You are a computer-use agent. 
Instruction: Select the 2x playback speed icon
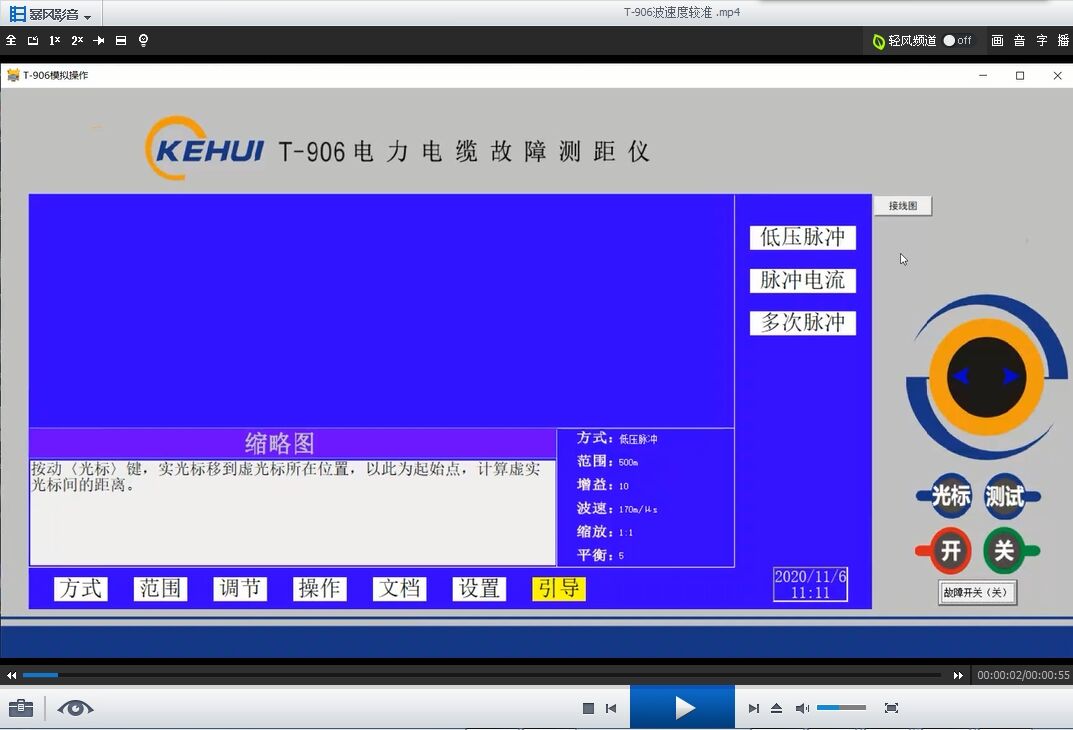click(x=76, y=41)
